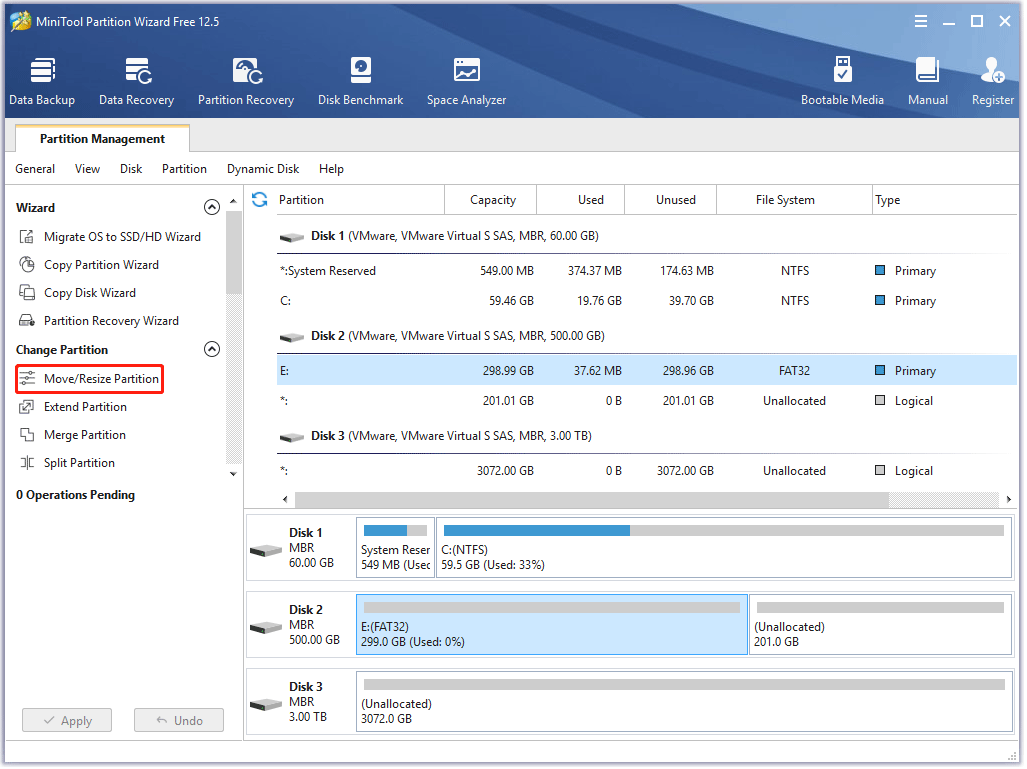Viewport: 1027px width, 769px height.
Task: Select 3072.0 GB Unallocated block
Action: (686, 703)
